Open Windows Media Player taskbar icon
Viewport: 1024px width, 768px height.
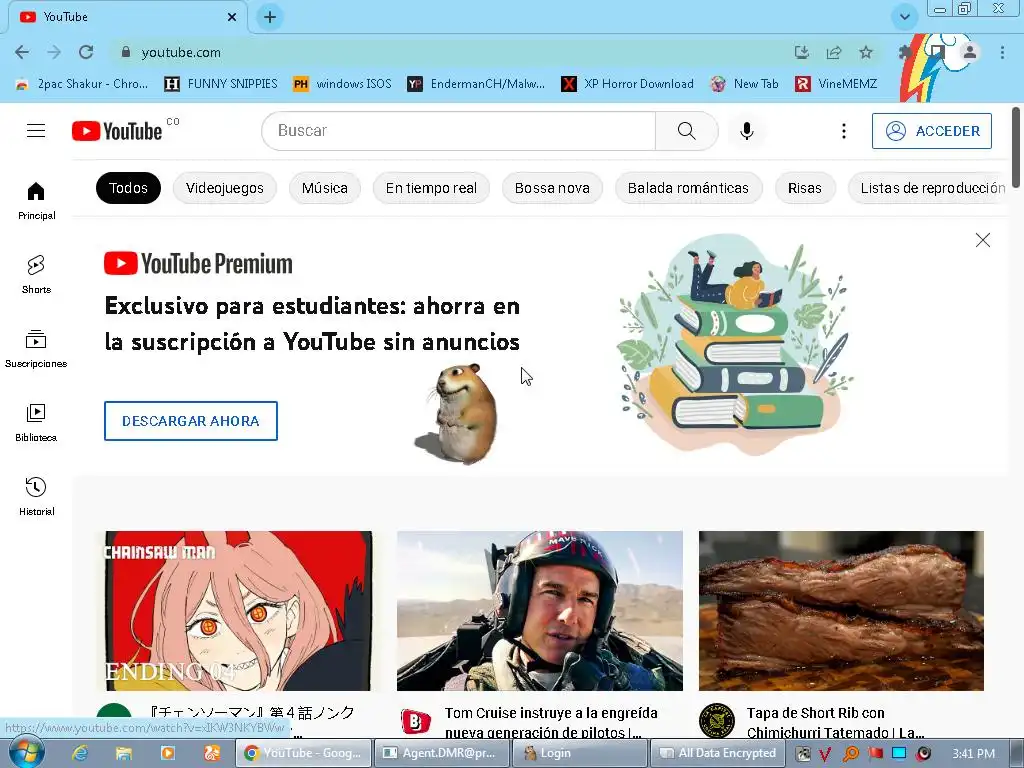click(x=167, y=753)
